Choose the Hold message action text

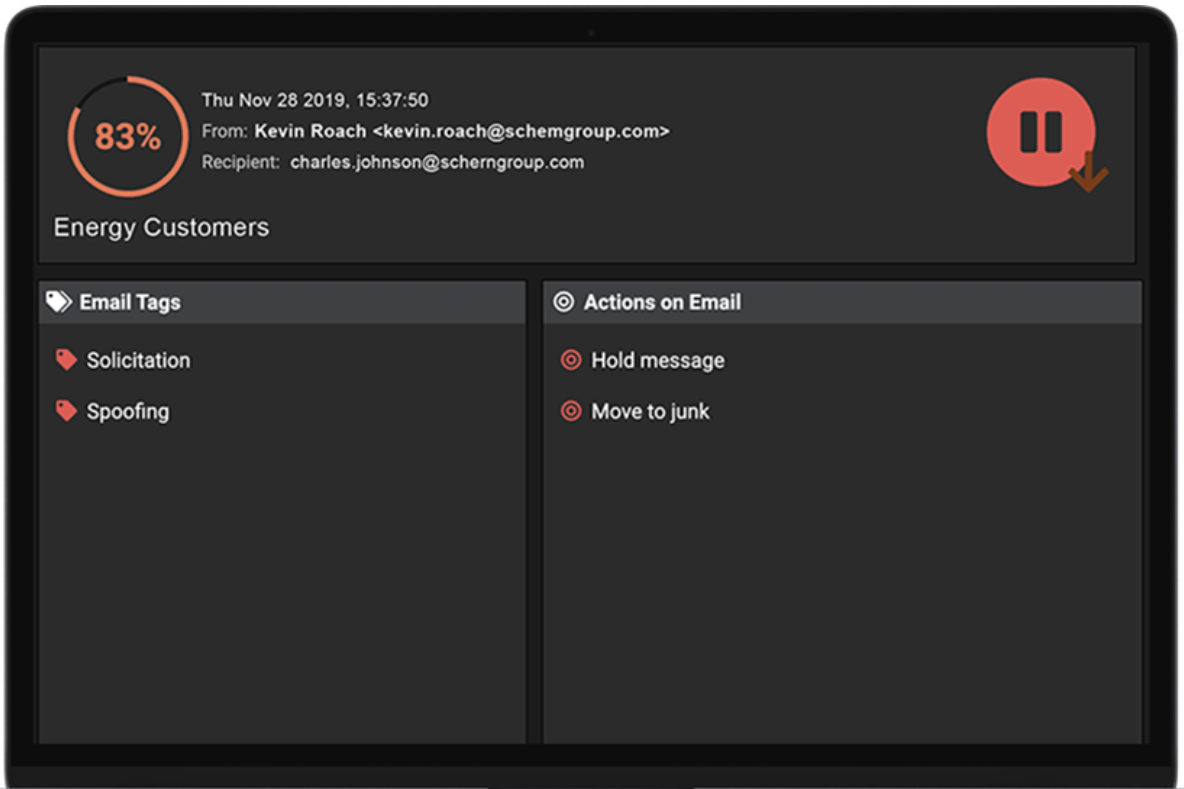[x=658, y=360]
